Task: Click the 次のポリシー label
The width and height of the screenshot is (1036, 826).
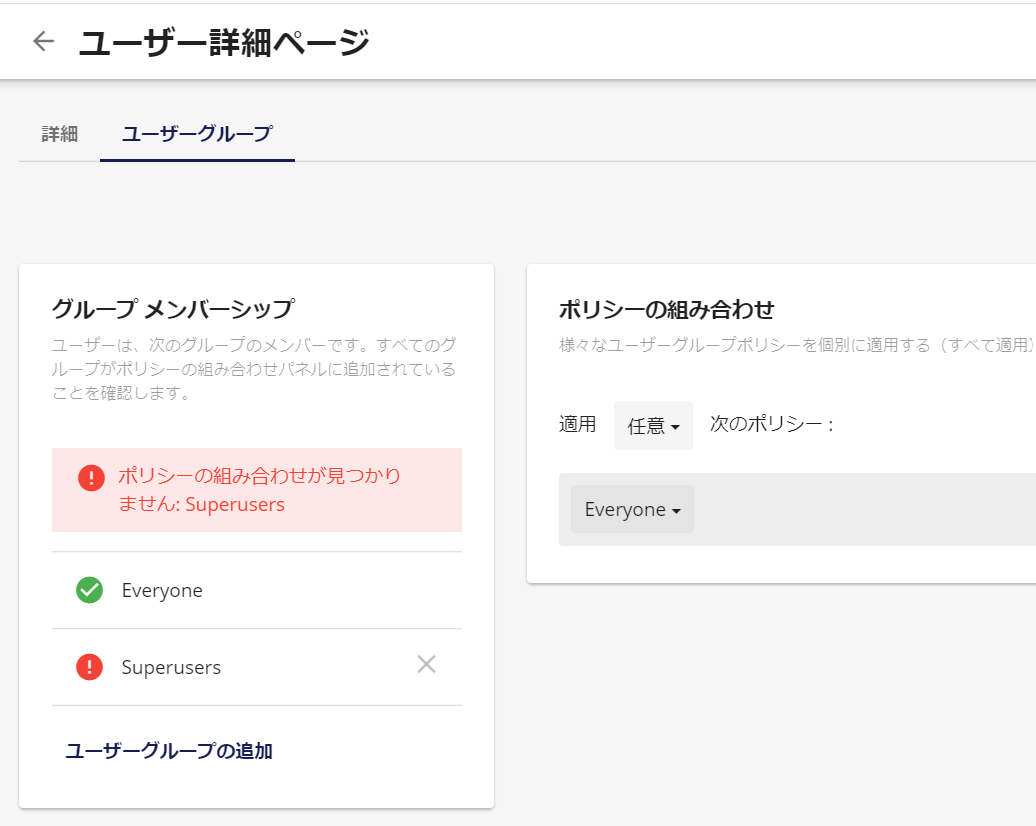Action: pyautogui.click(x=772, y=424)
